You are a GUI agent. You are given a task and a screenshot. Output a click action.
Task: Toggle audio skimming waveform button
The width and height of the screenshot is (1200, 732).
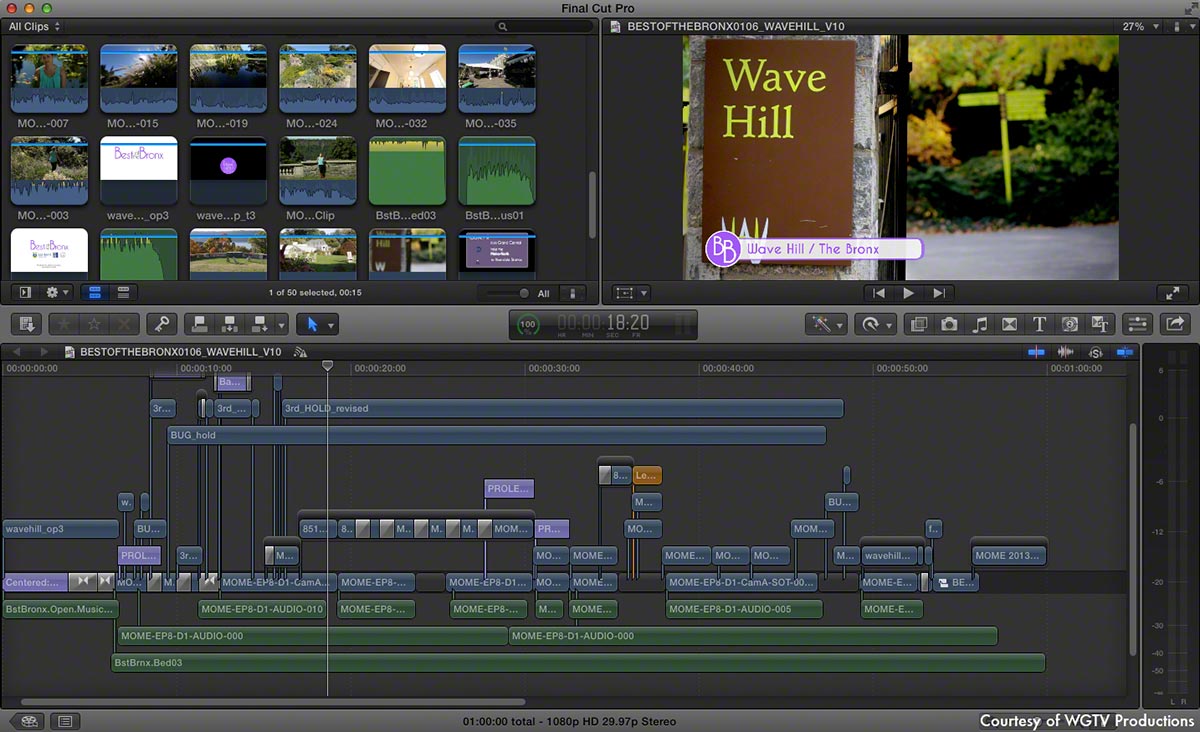coord(1066,352)
